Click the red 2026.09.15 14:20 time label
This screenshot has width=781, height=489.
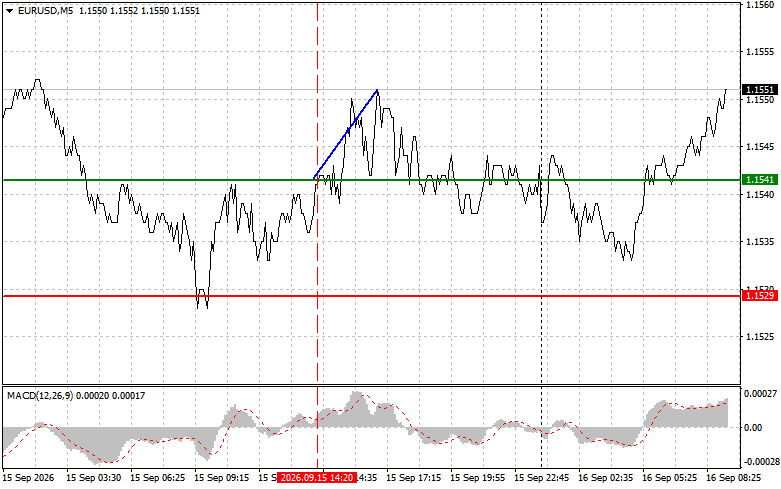tap(317, 478)
